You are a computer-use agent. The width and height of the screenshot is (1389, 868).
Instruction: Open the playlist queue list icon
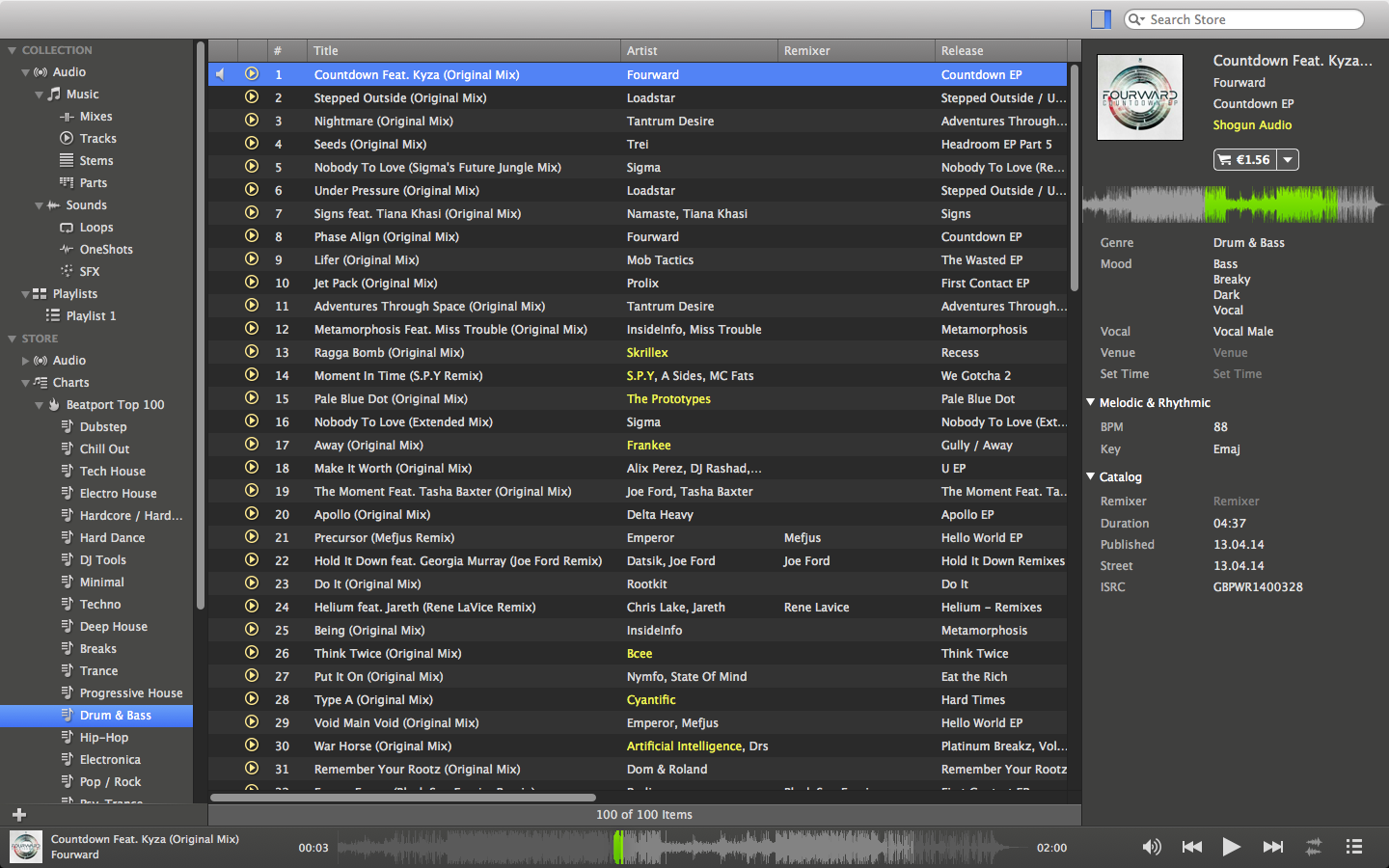(x=1354, y=847)
